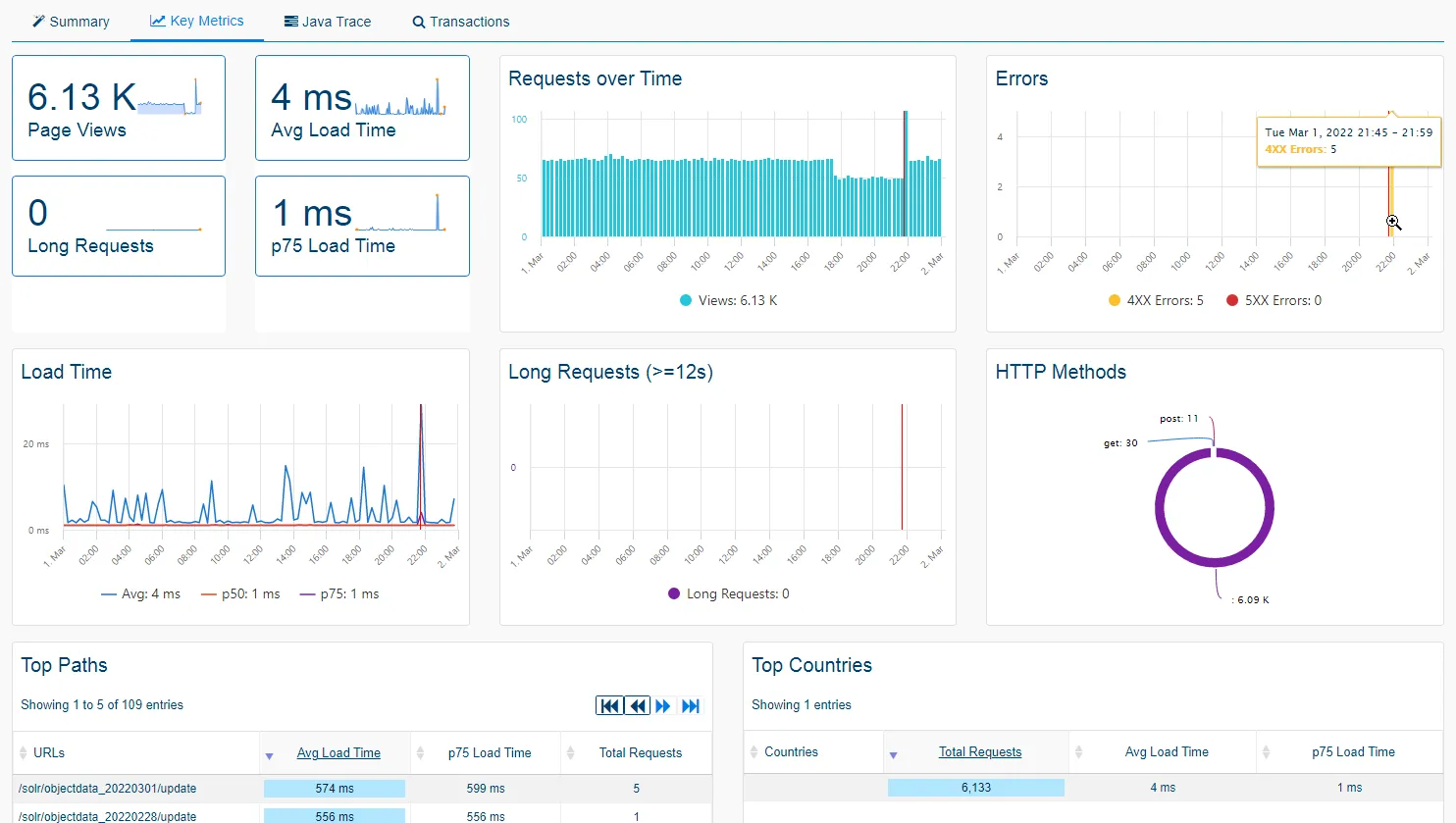1456x823 pixels.
Task: Toggle p50 series in Load Time legend
Action: (239, 594)
